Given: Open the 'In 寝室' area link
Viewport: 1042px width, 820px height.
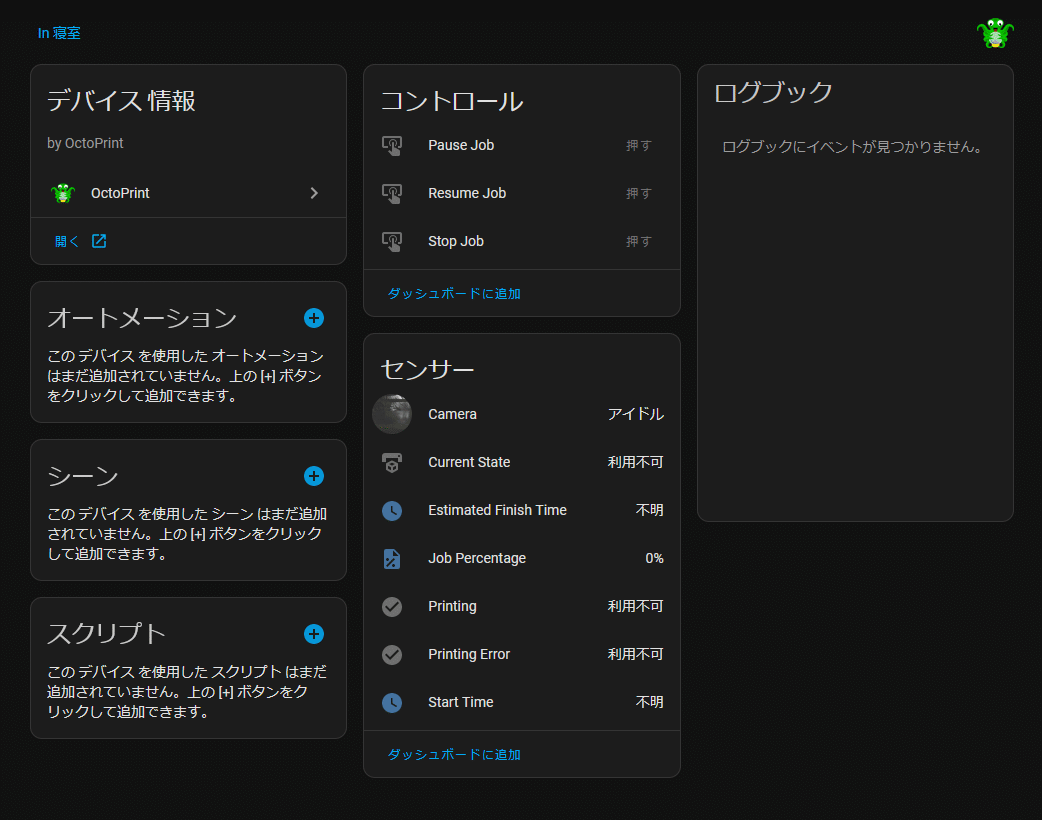Looking at the screenshot, I should tap(59, 33).
